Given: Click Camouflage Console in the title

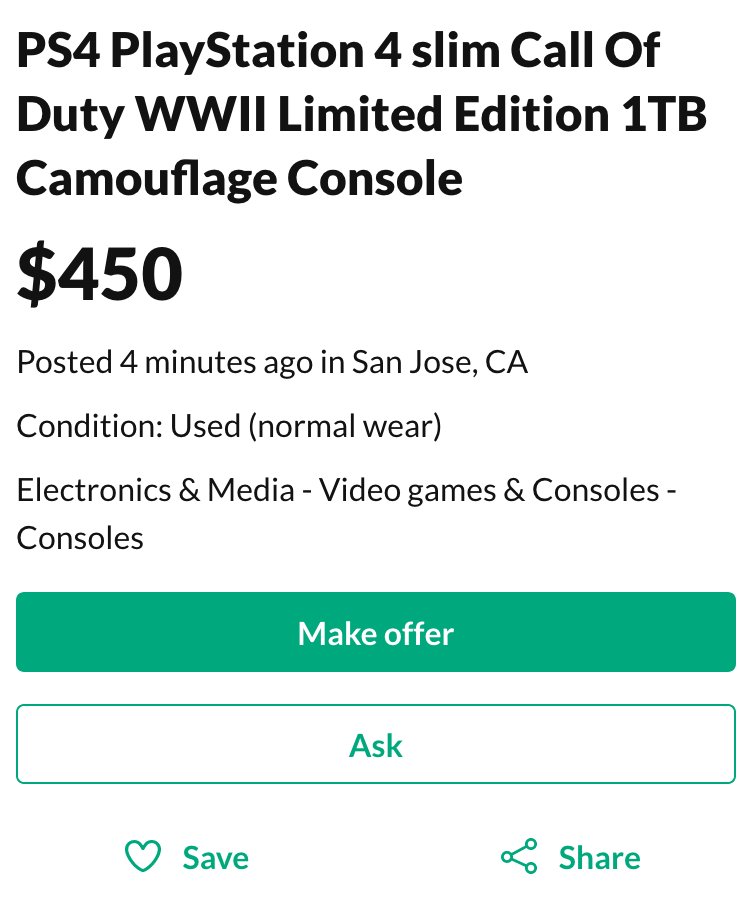Looking at the screenshot, I should coord(240,178).
